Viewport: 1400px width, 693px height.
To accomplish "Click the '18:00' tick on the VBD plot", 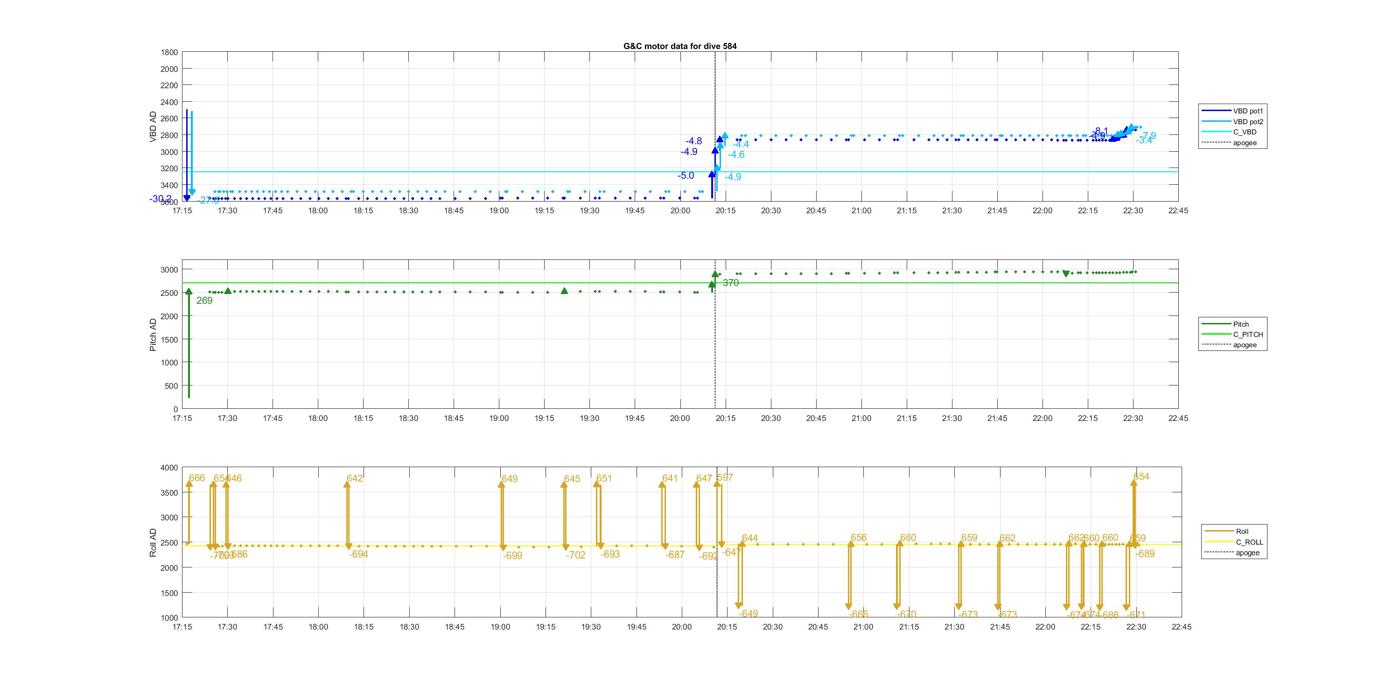I will pyautogui.click(x=318, y=211).
